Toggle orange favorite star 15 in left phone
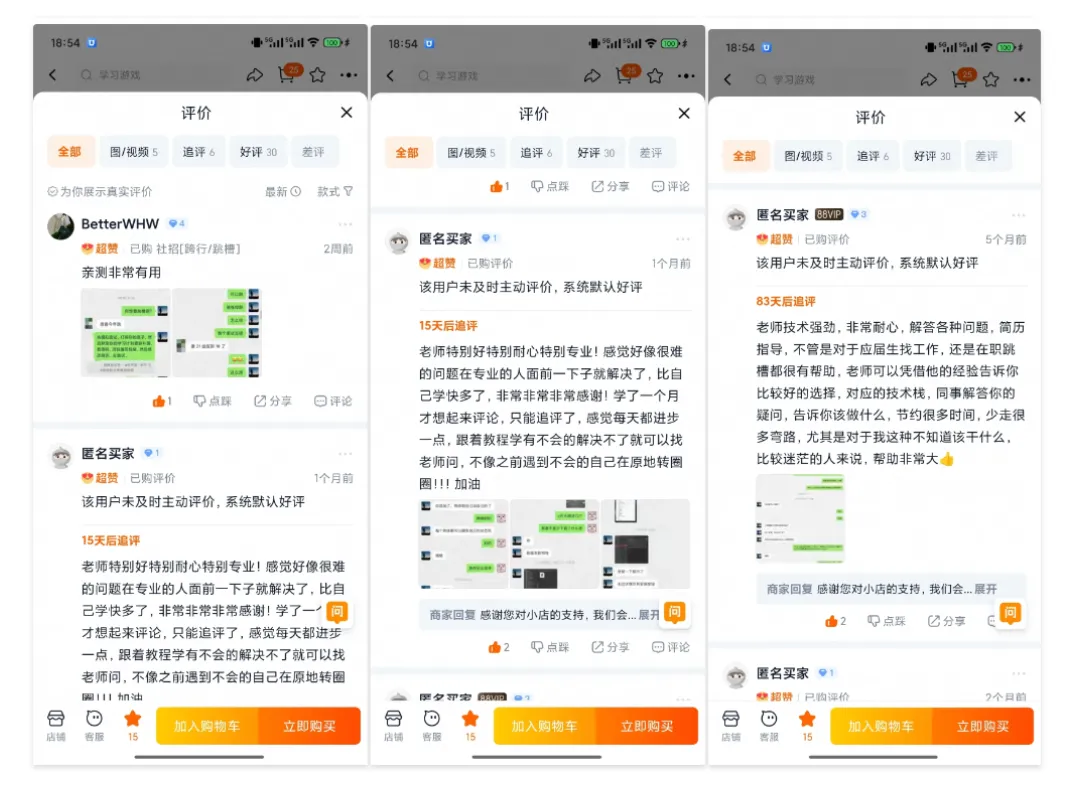The image size is (1082, 797). (x=132, y=725)
